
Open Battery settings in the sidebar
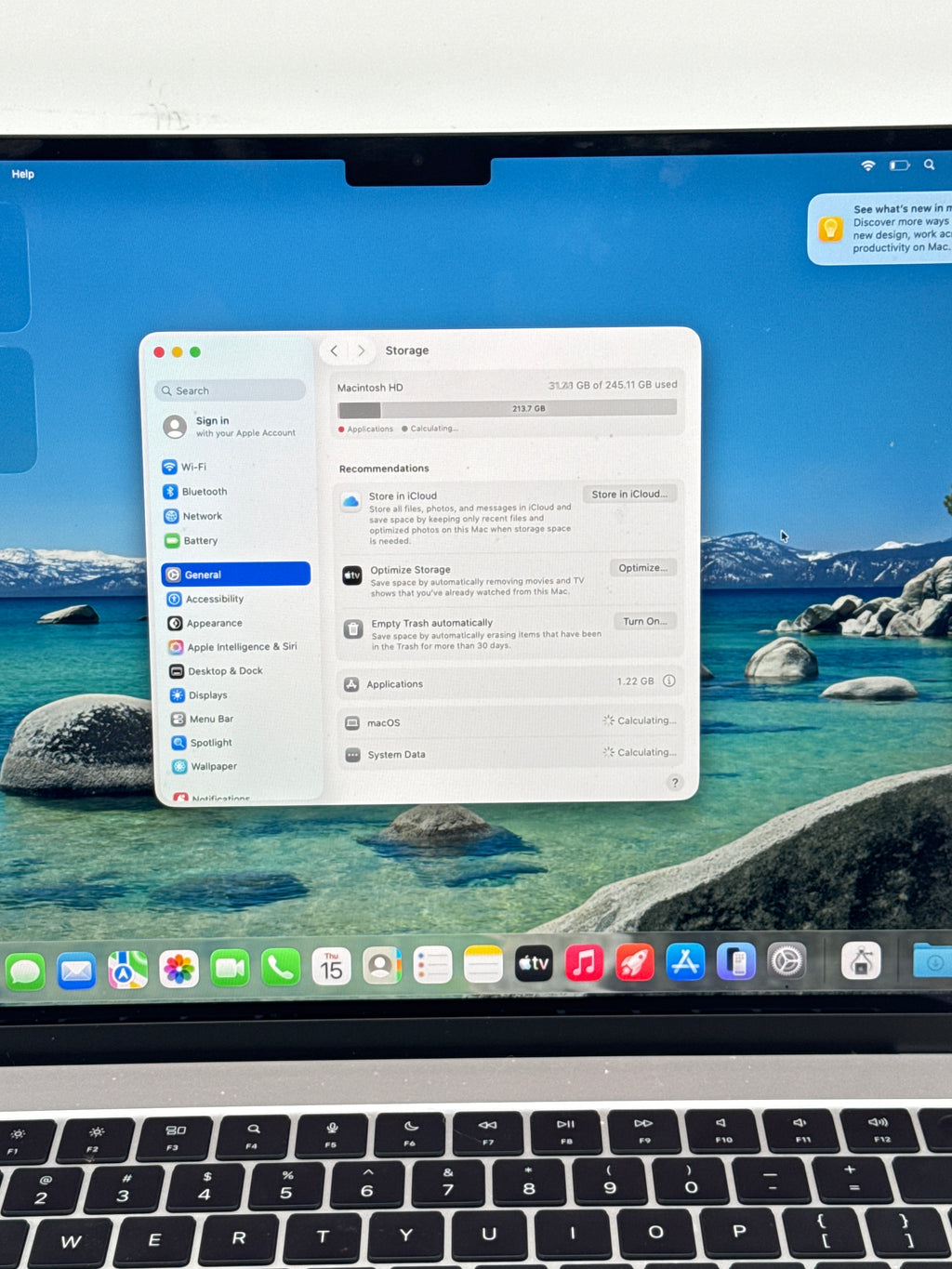tap(235, 540)
